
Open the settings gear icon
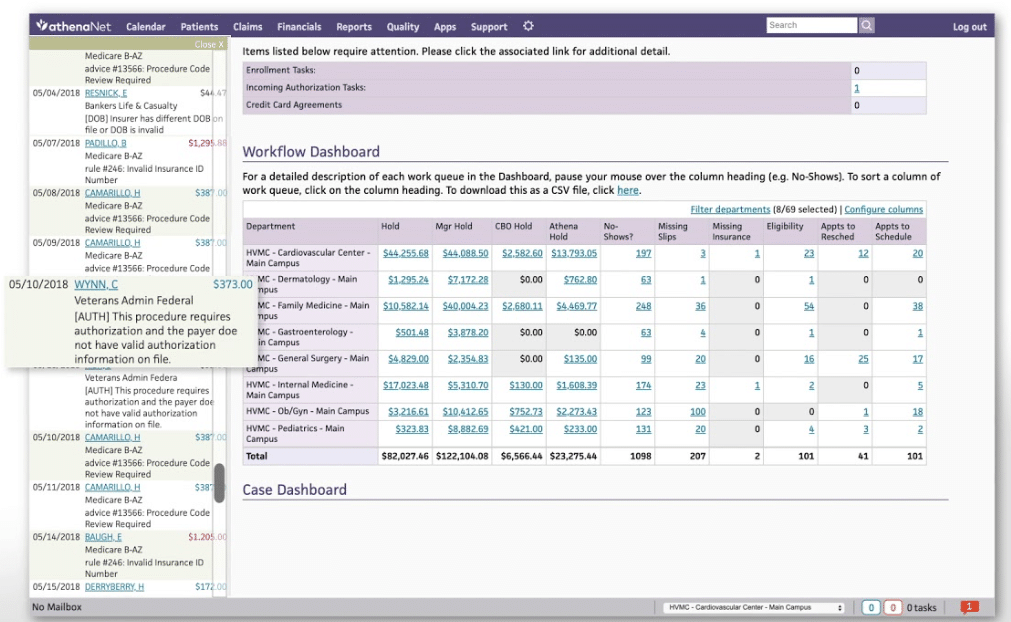pos(528,26)
